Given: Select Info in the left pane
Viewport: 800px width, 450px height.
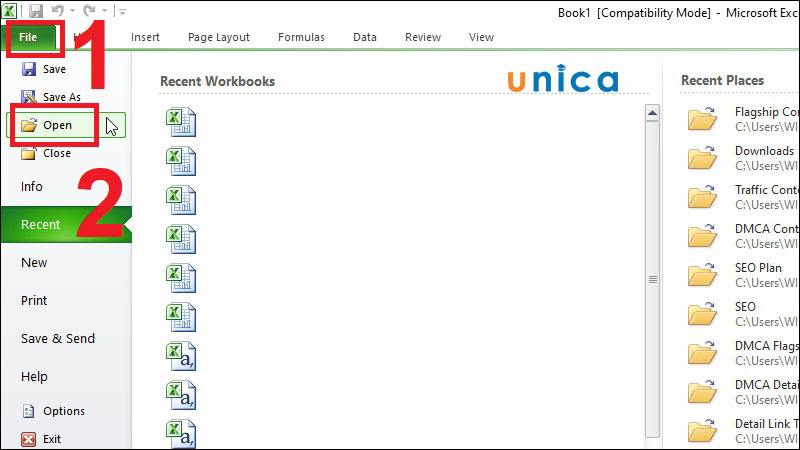Looking at the screenshot, I should click(32, 187).
